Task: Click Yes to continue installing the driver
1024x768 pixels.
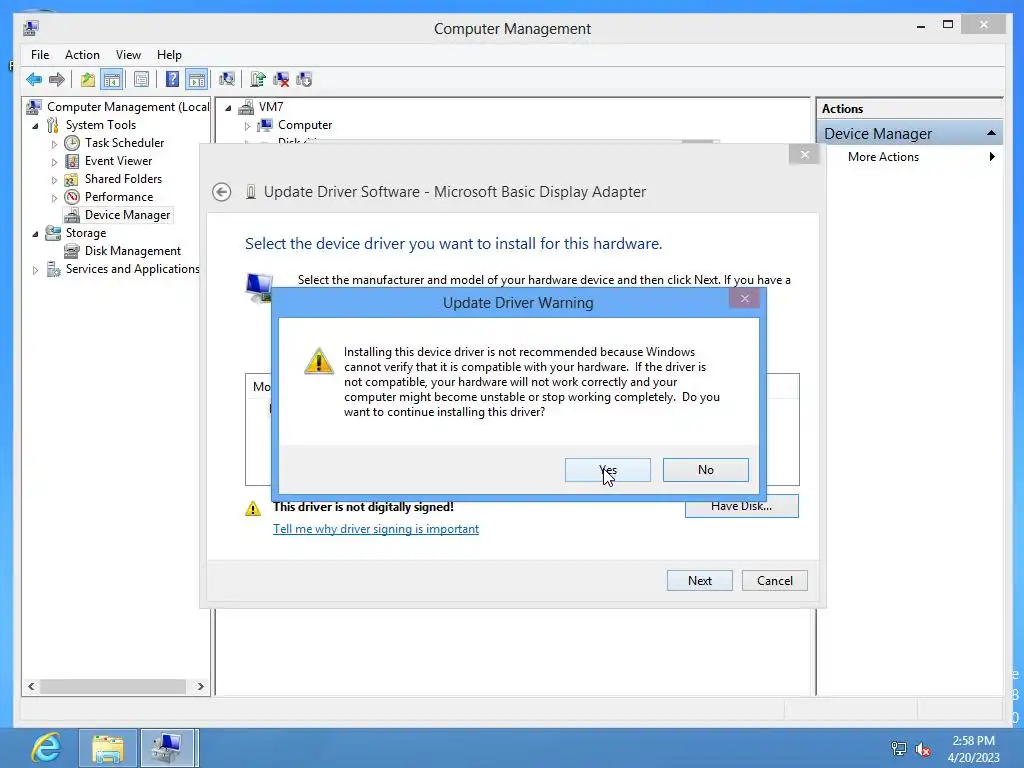Action: [607, 470]
